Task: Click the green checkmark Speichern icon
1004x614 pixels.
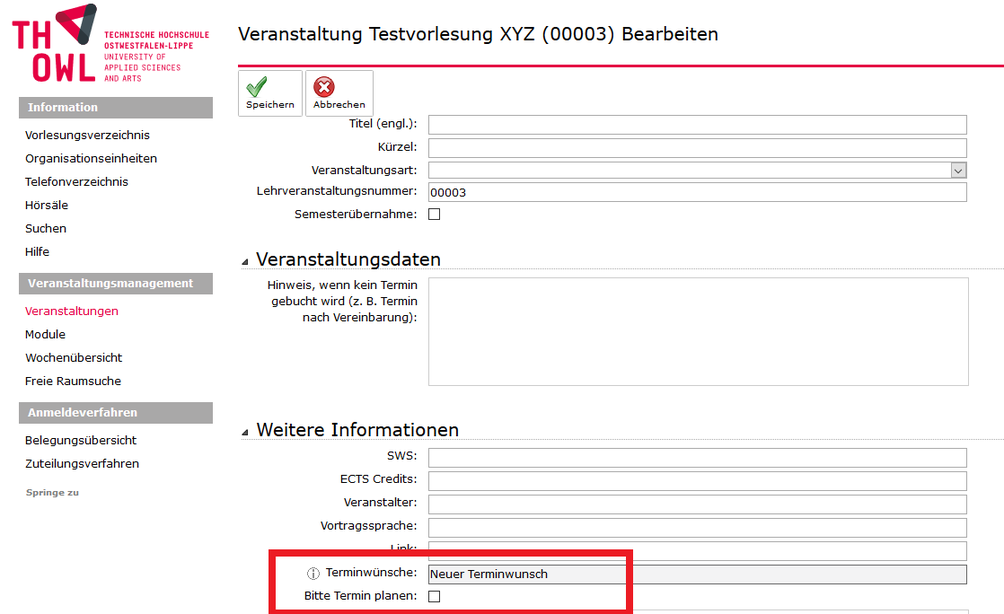Action: [x=258, y=87]
